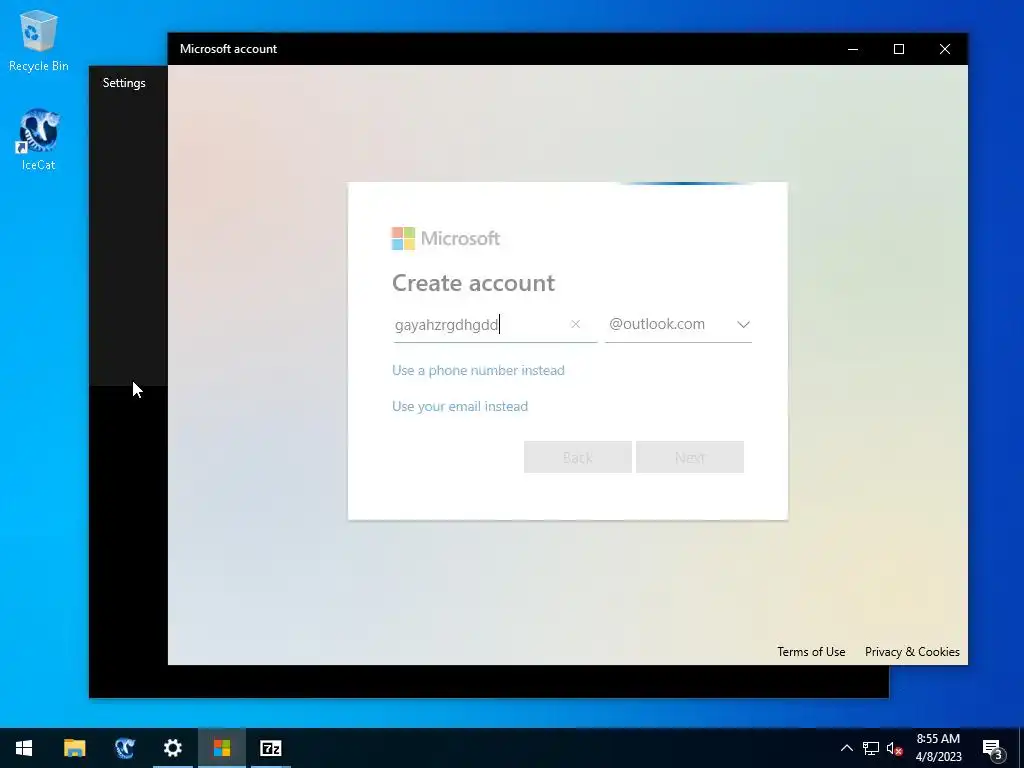This screenshot has width=1024, height=768.
Task: Click the Next button
Action: tap(690, 457)
